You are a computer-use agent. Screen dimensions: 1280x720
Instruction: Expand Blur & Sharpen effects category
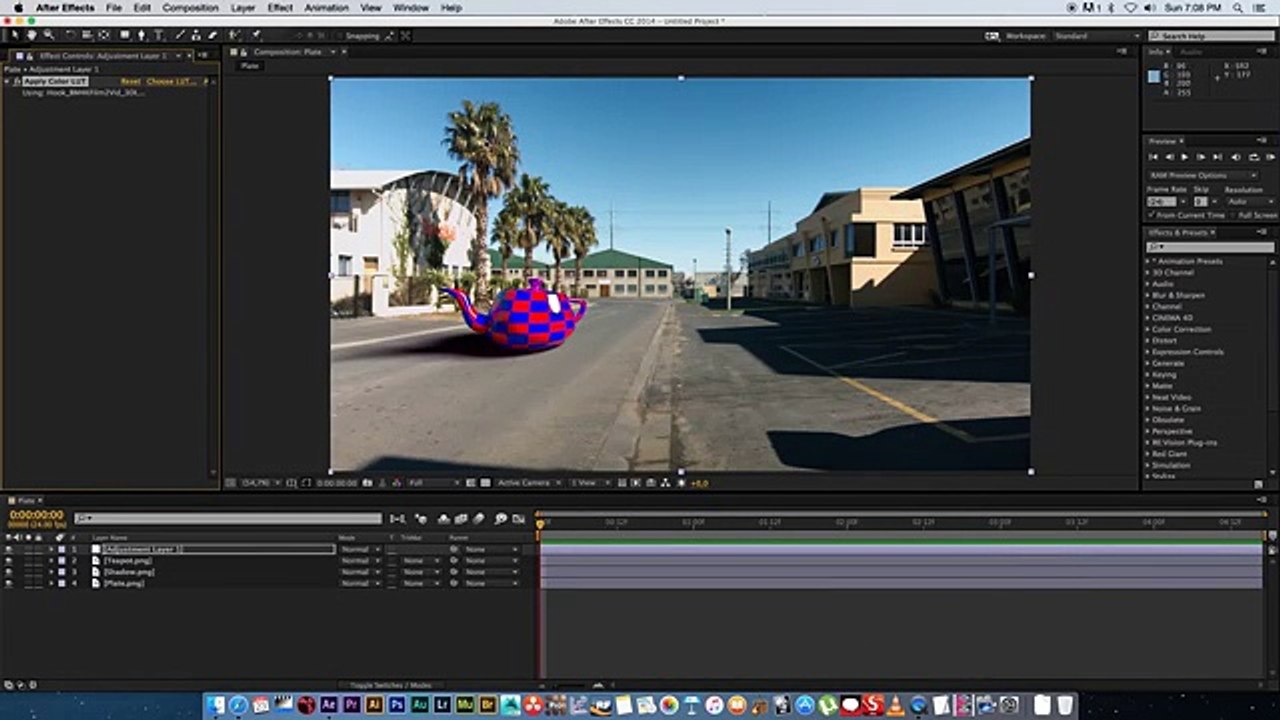(1147, 295)
